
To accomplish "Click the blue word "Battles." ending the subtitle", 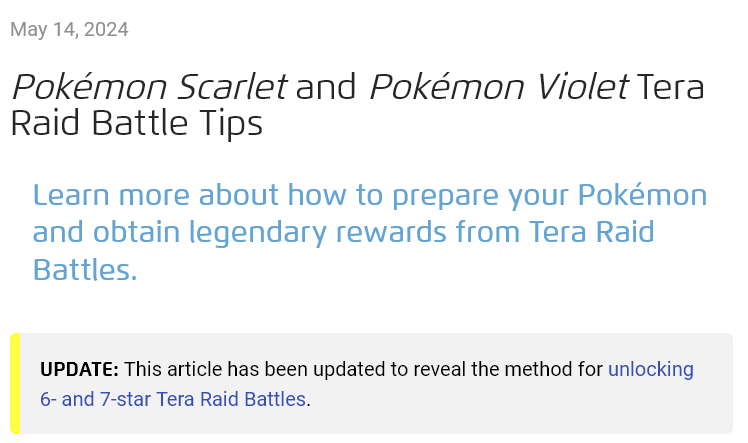I will pos(85,270).
